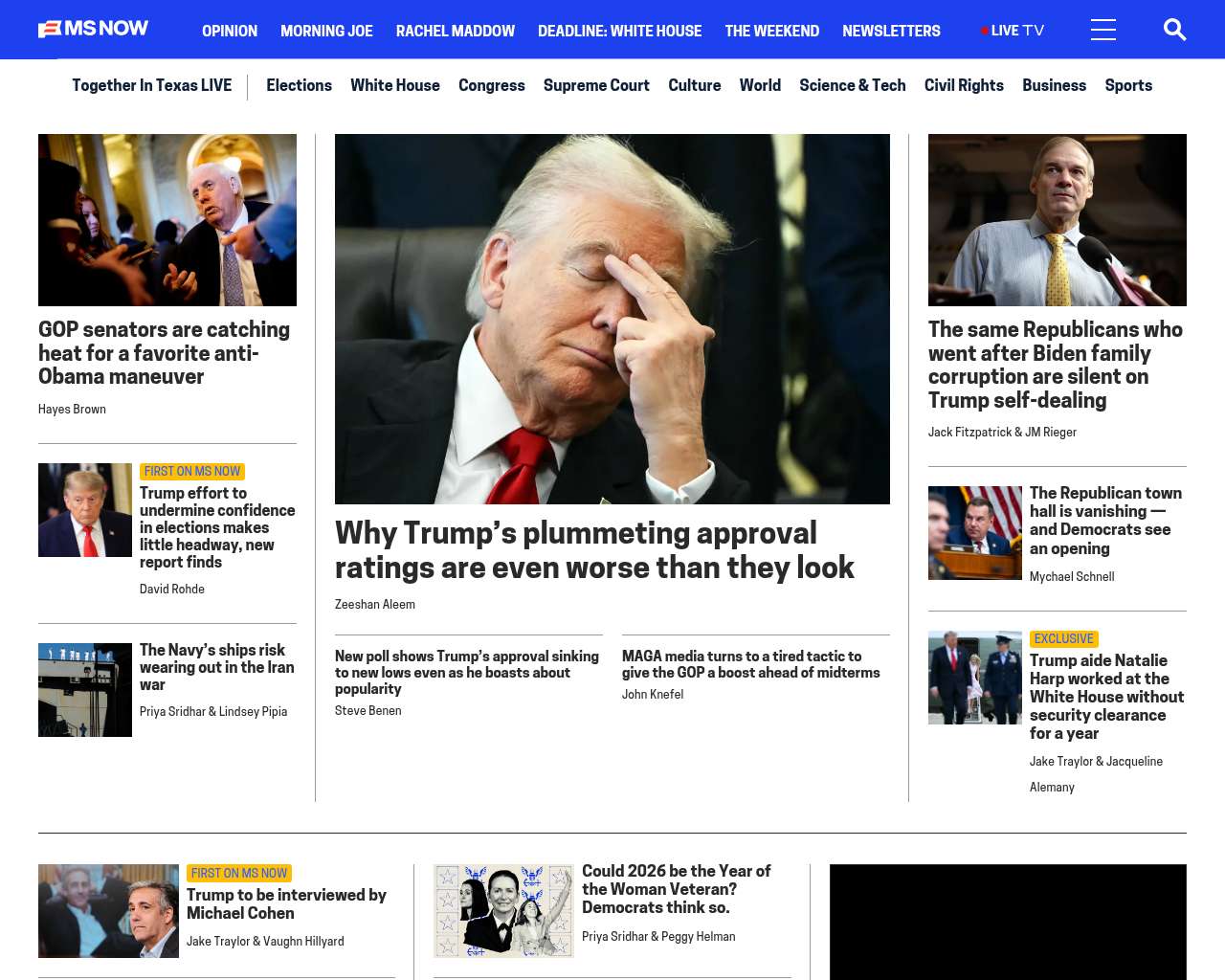Read 'The same Republicans who went after Biden'
The height and width of the screenshot is (980, 1225).
click(x=1056, y=365)
